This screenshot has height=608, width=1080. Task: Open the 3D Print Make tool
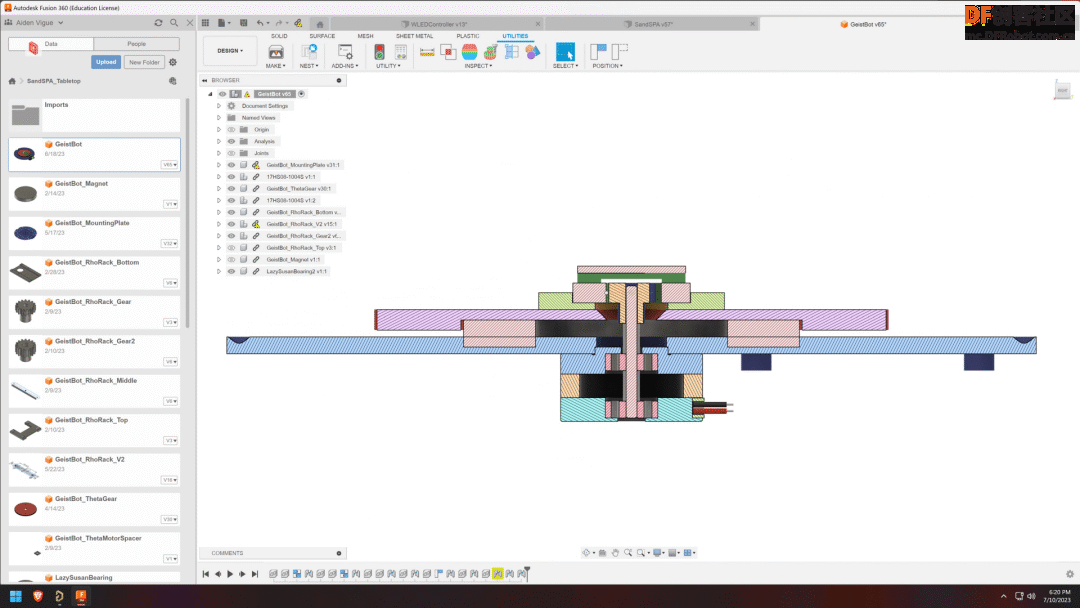tap(276, 52)
